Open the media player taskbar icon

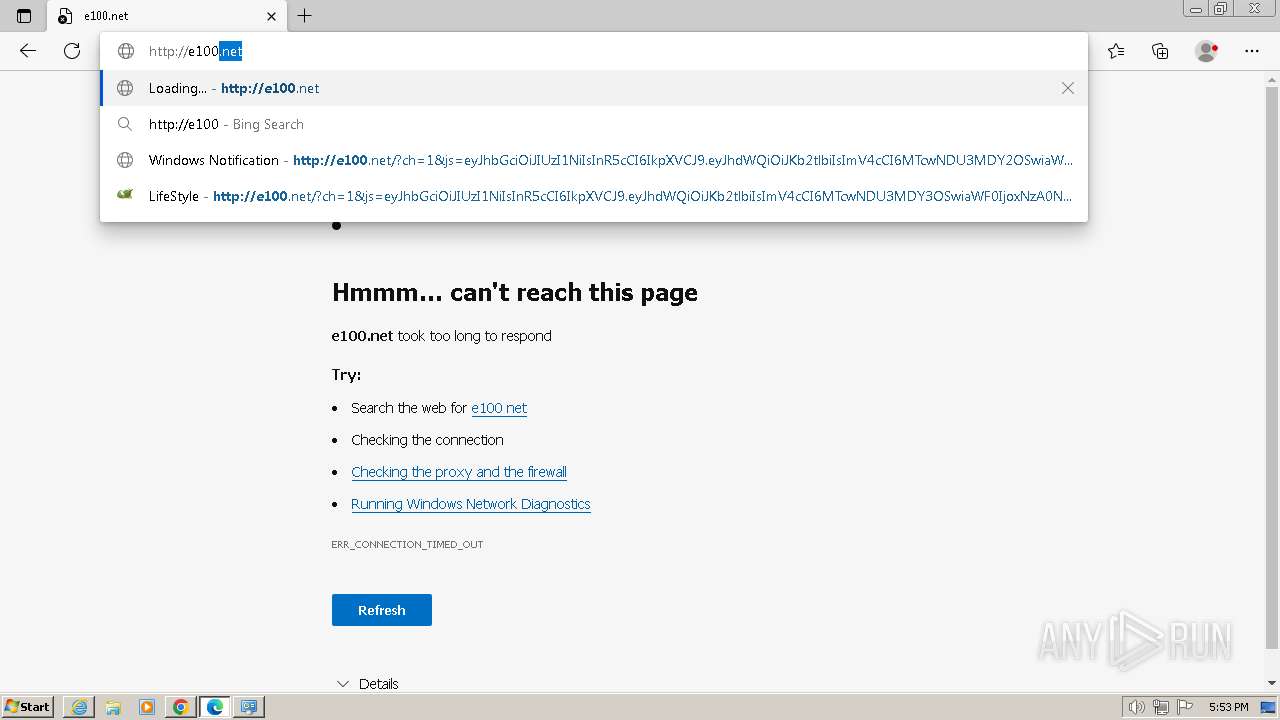point(147,707)
